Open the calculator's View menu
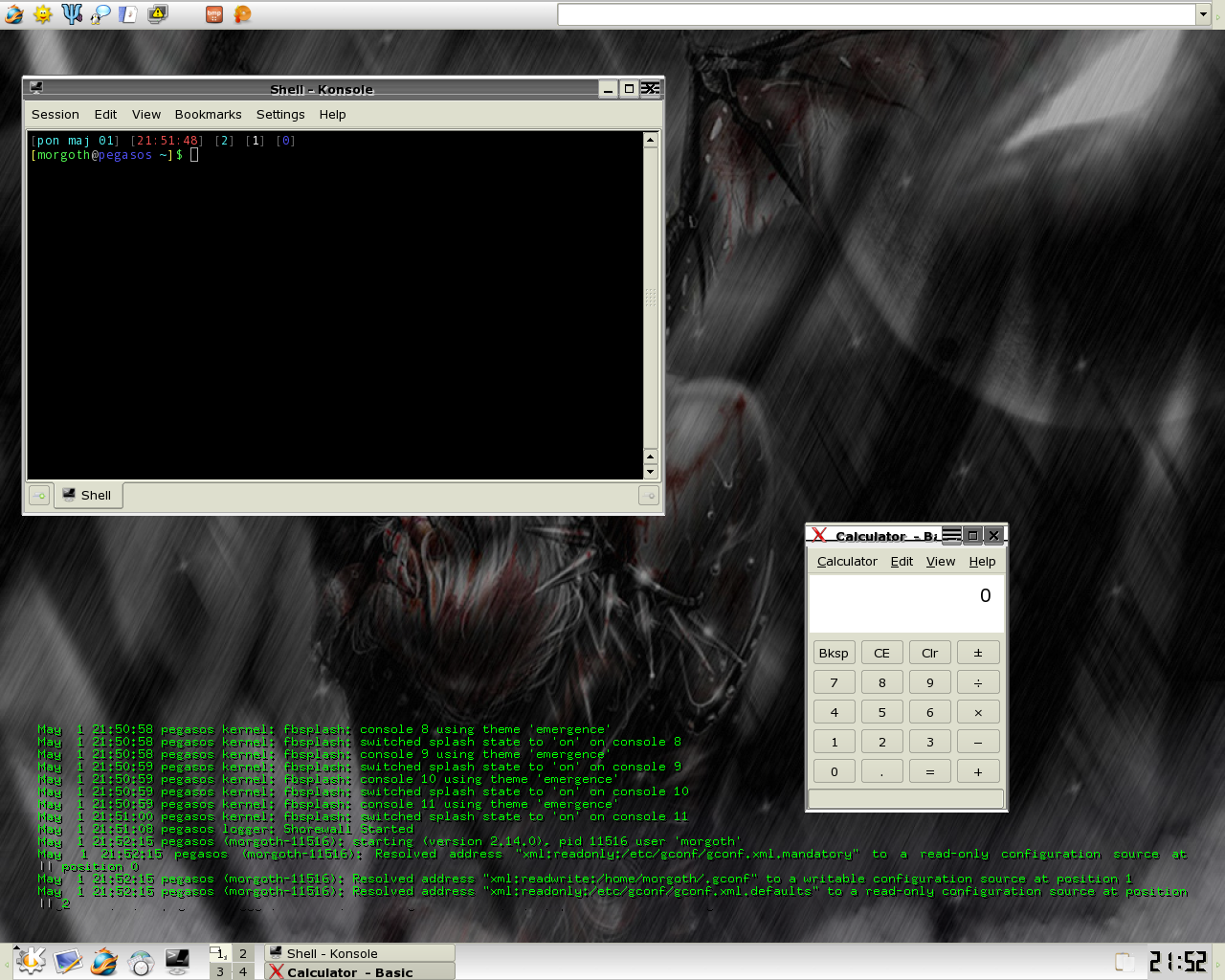1225x980 pixels. (x=940, y=562)
